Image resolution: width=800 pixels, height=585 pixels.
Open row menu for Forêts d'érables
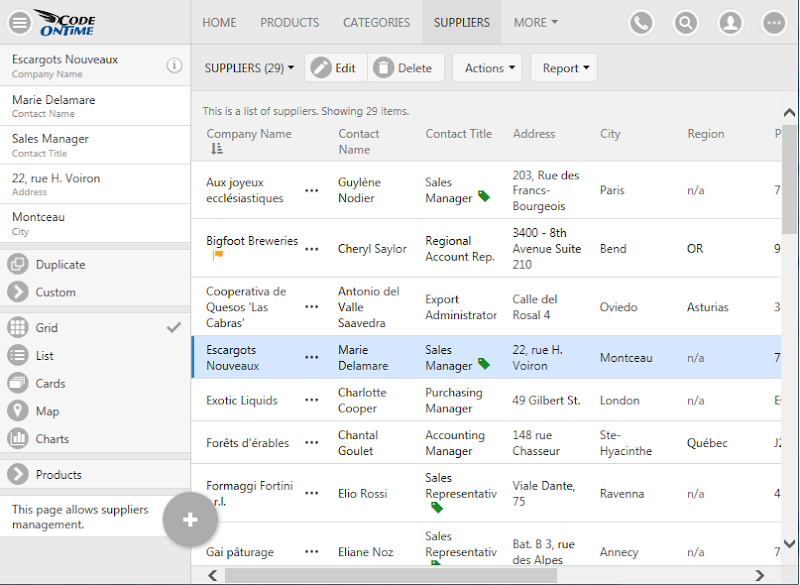[312, 442]
